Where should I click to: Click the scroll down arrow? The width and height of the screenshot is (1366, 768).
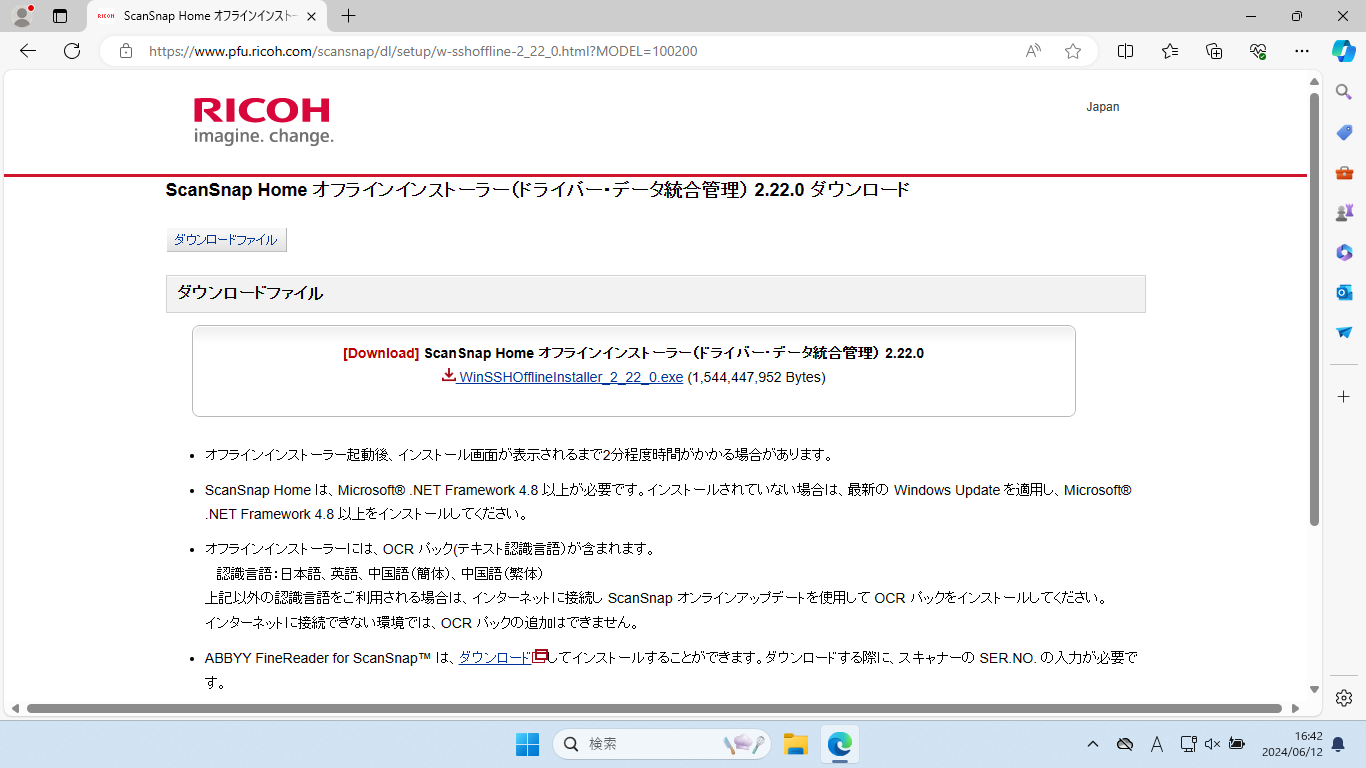(1314, 690)
